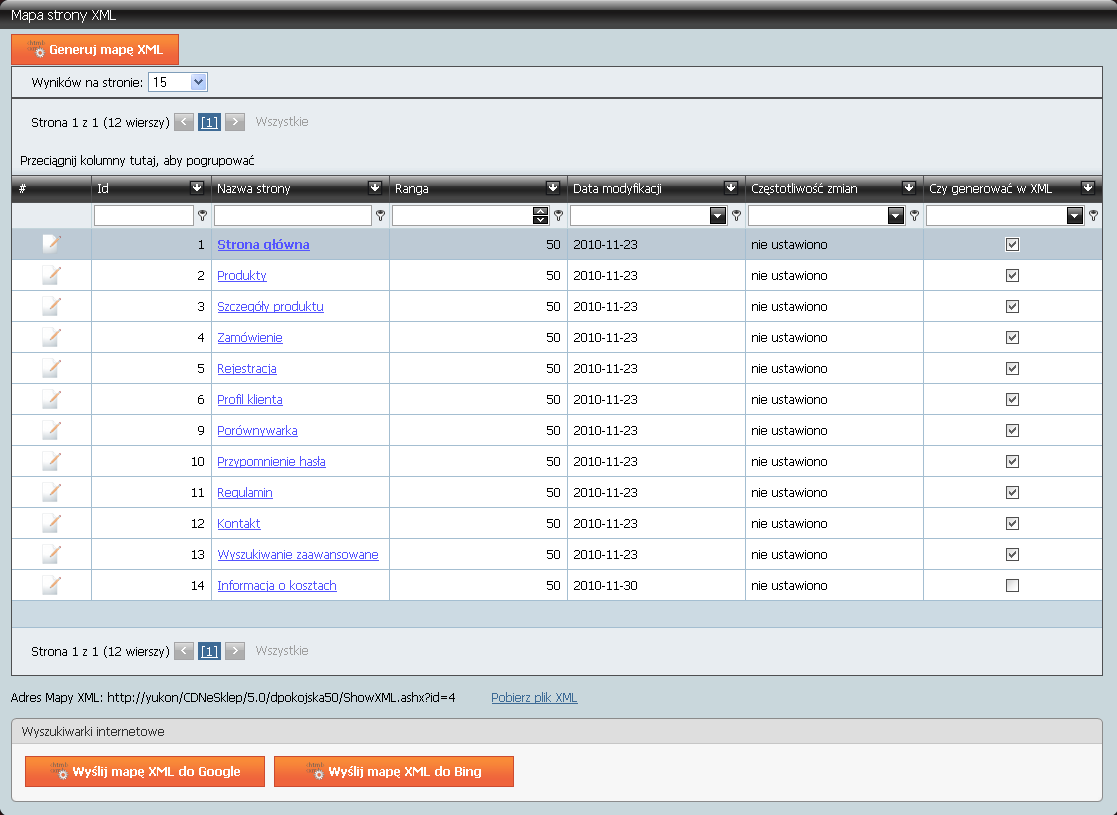Click edit icon for Wyszukiwanie zaawansowane row

[51, 554]
